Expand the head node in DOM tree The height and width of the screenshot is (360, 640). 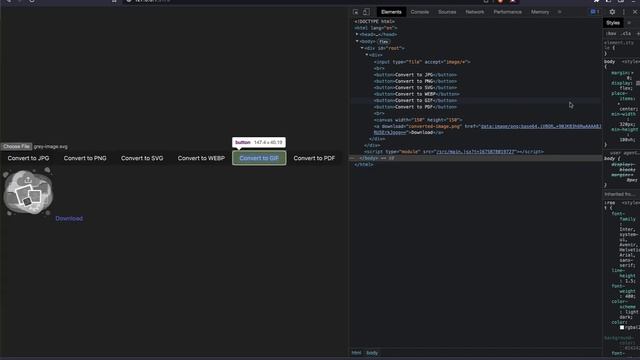click(357, 35)
